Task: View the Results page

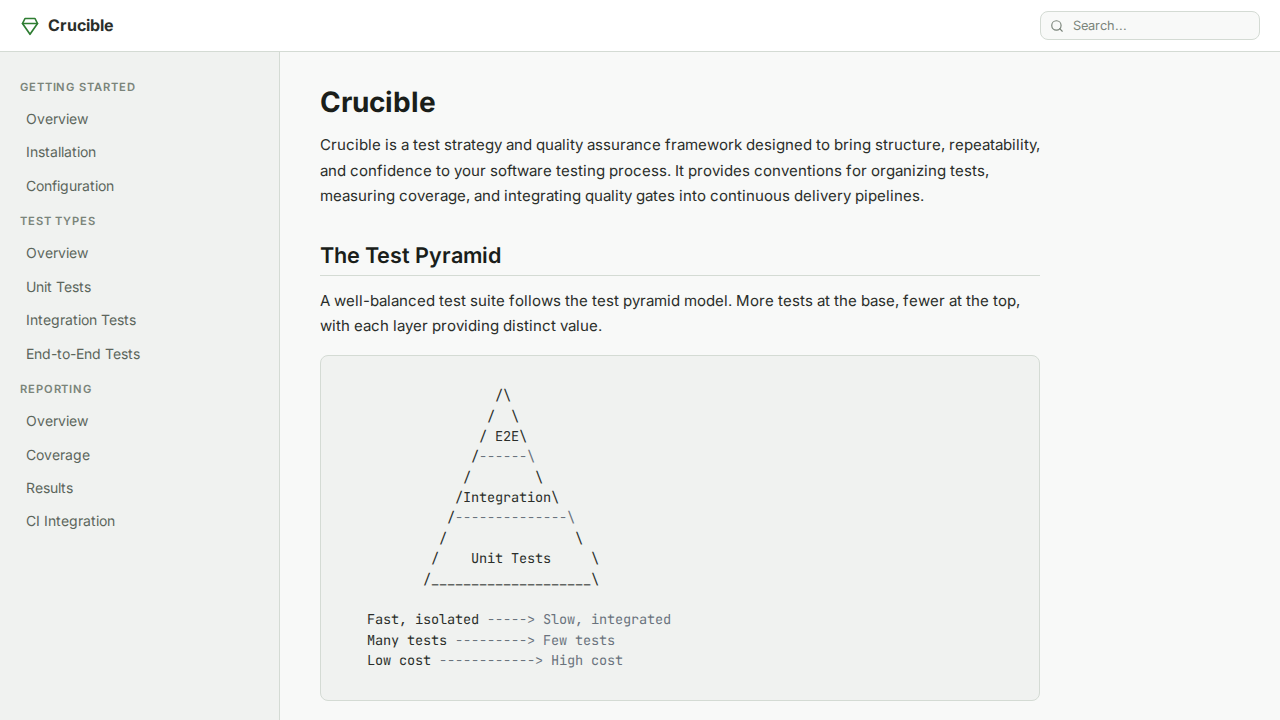Action: pos(49,488)
